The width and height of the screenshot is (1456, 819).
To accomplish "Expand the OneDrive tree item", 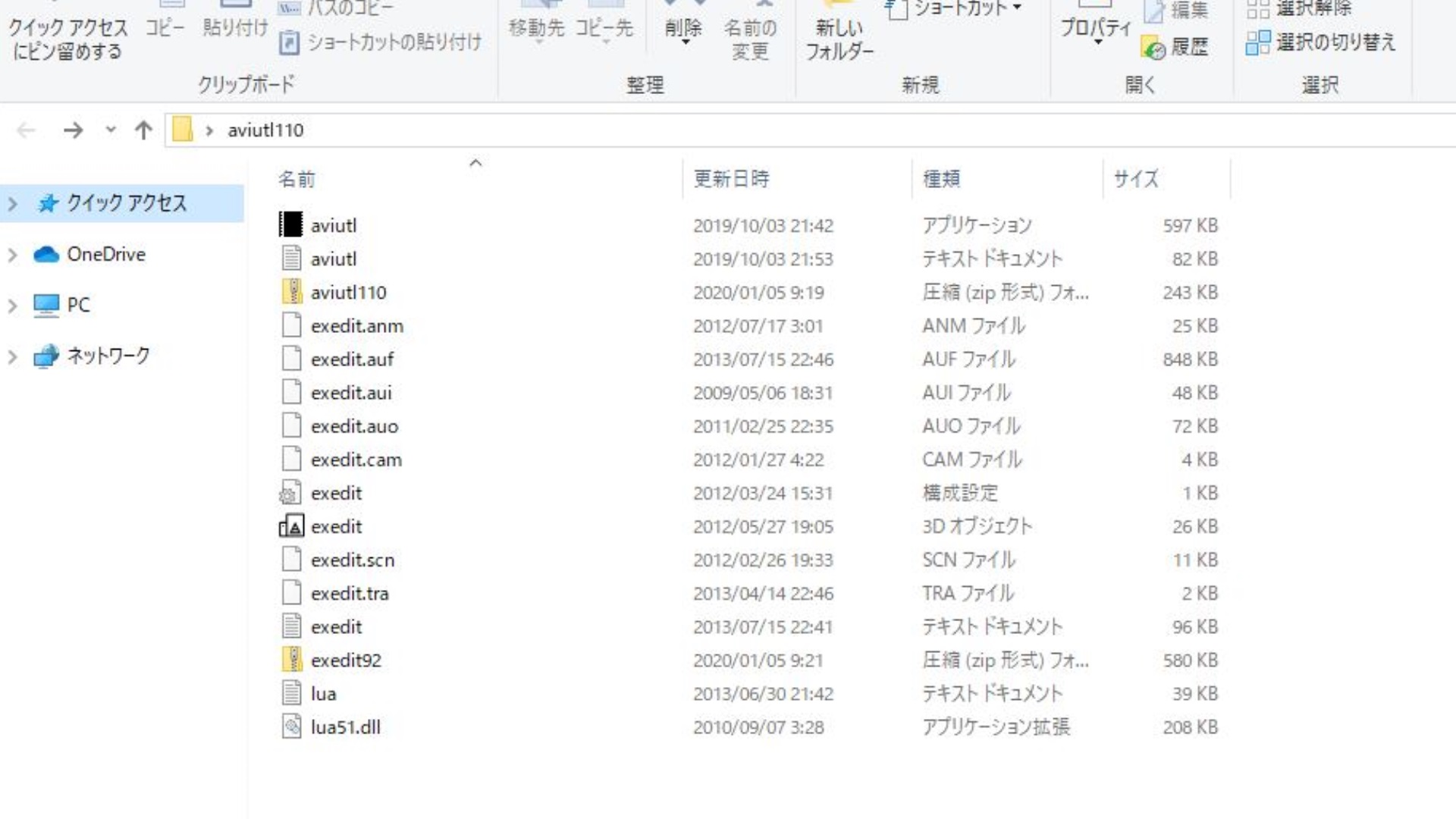I will click(12, 254).
